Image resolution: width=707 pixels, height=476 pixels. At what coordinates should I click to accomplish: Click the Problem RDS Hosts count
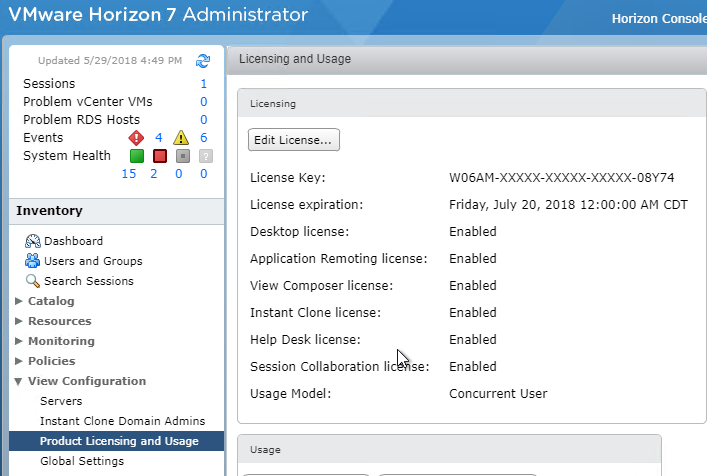pos(203,119)
